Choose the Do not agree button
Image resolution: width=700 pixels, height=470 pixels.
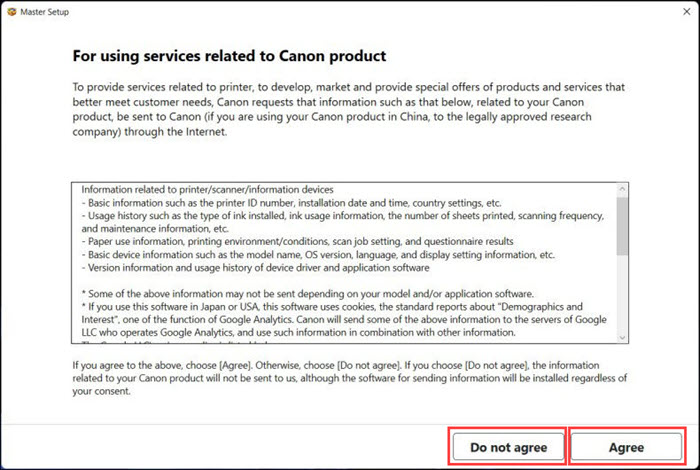508,447
